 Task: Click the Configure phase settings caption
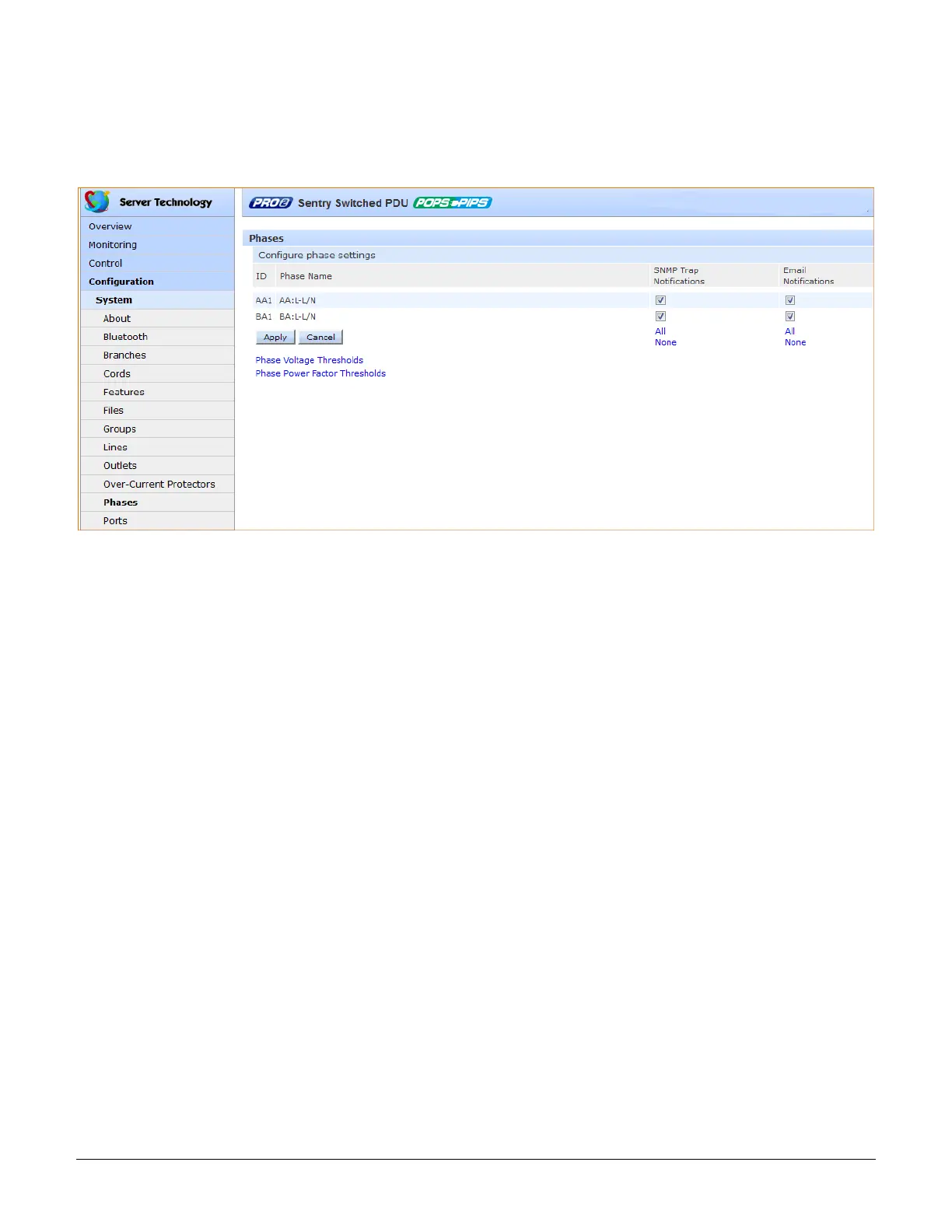coord(317,255)
